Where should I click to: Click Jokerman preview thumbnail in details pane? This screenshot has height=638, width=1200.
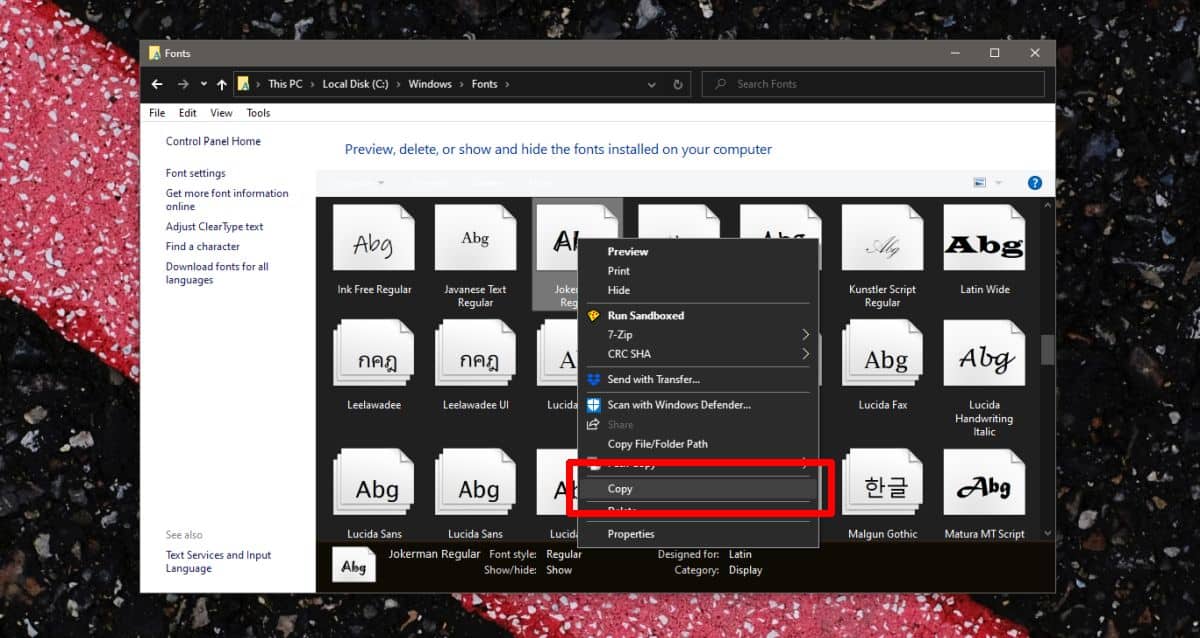pyautogui.click(x=354, y=566)
